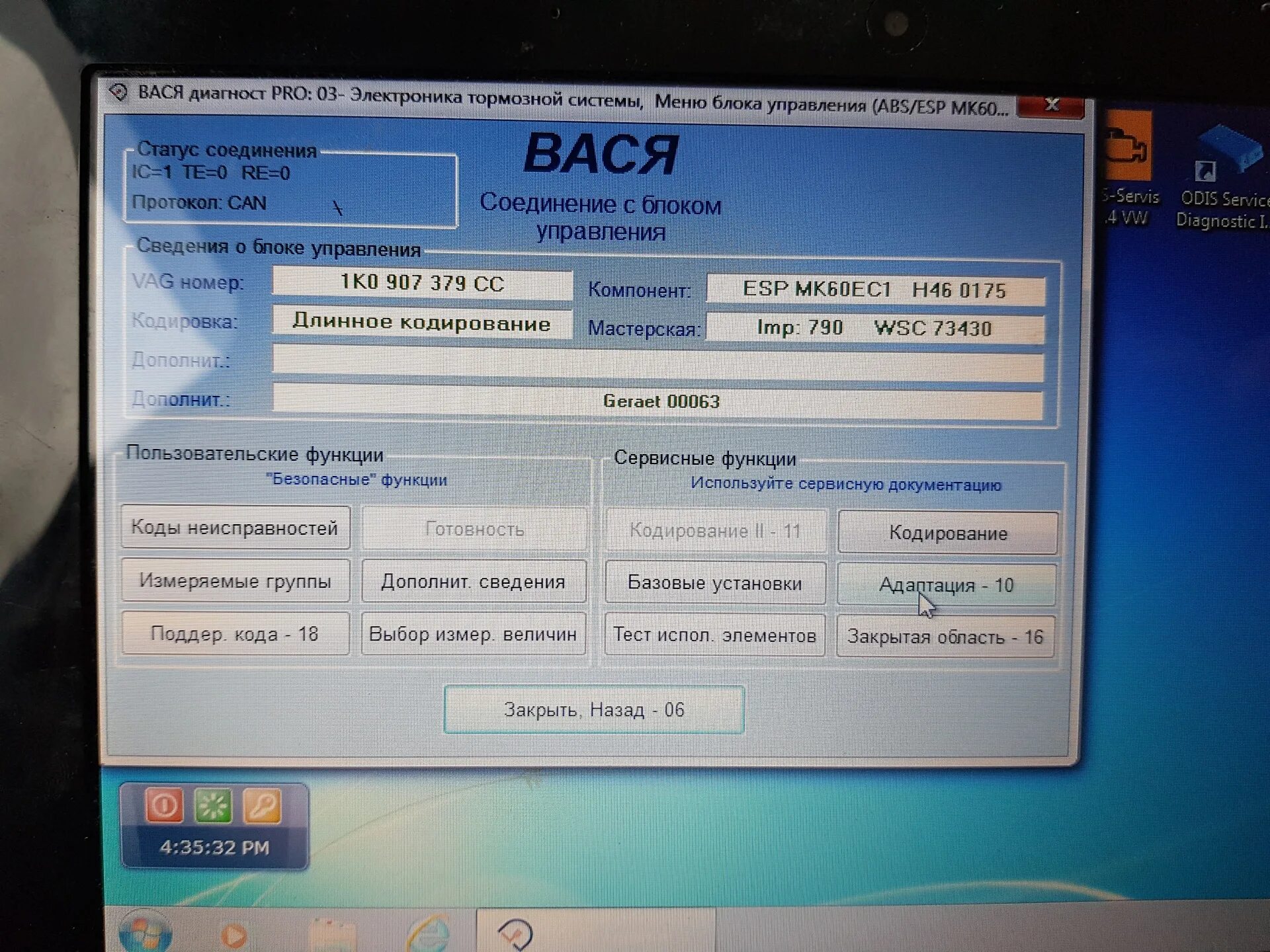Click Закрытая область - 16 button
Image resolution: width=1270 pixels, height=952 pixels.
tap(945, 637)
